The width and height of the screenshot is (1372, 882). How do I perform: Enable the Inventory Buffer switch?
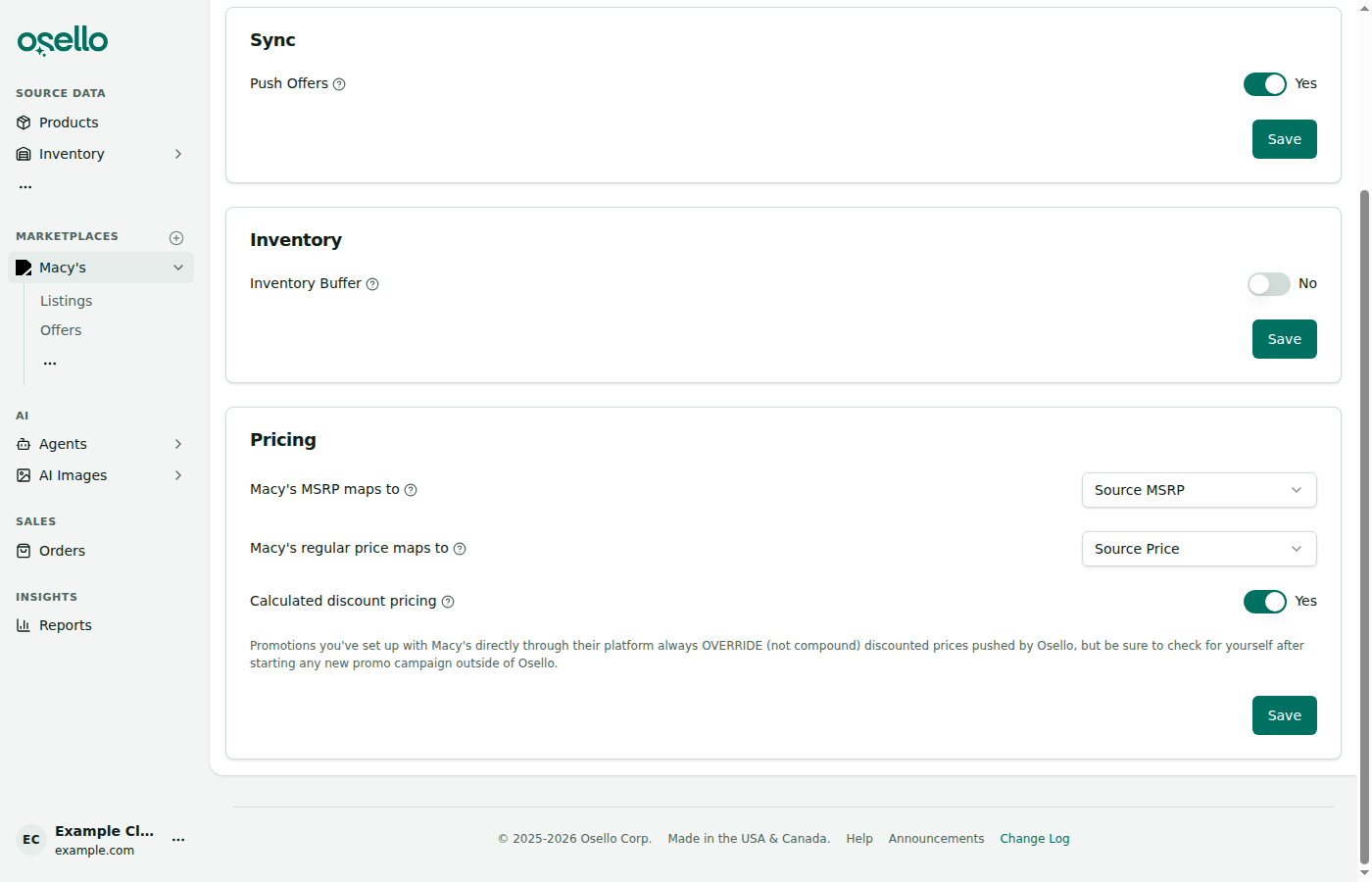pos(1269,284)
